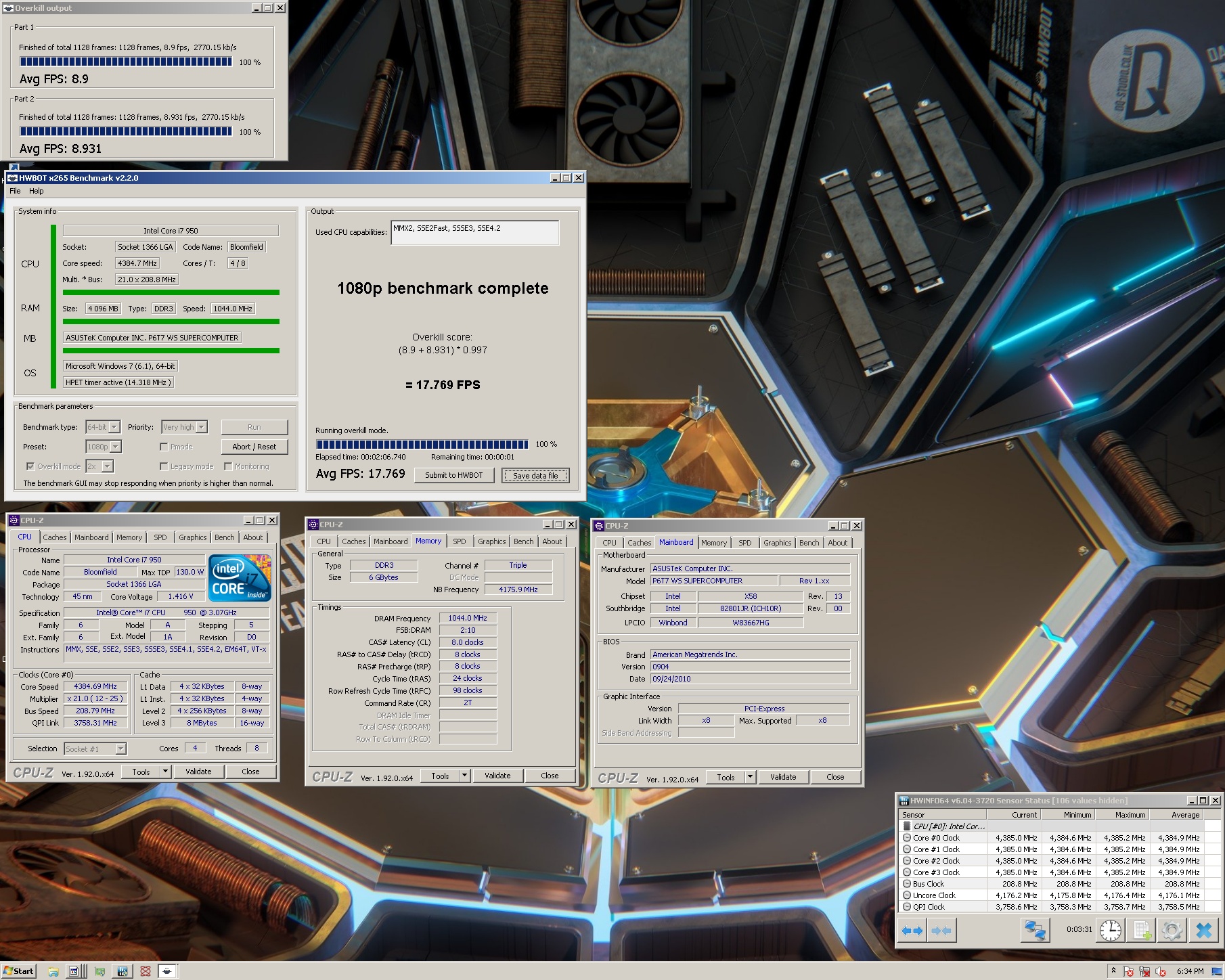
Task: Click network disconnected tray icon
Action: pyautogui.click(x=1144, y=971)
